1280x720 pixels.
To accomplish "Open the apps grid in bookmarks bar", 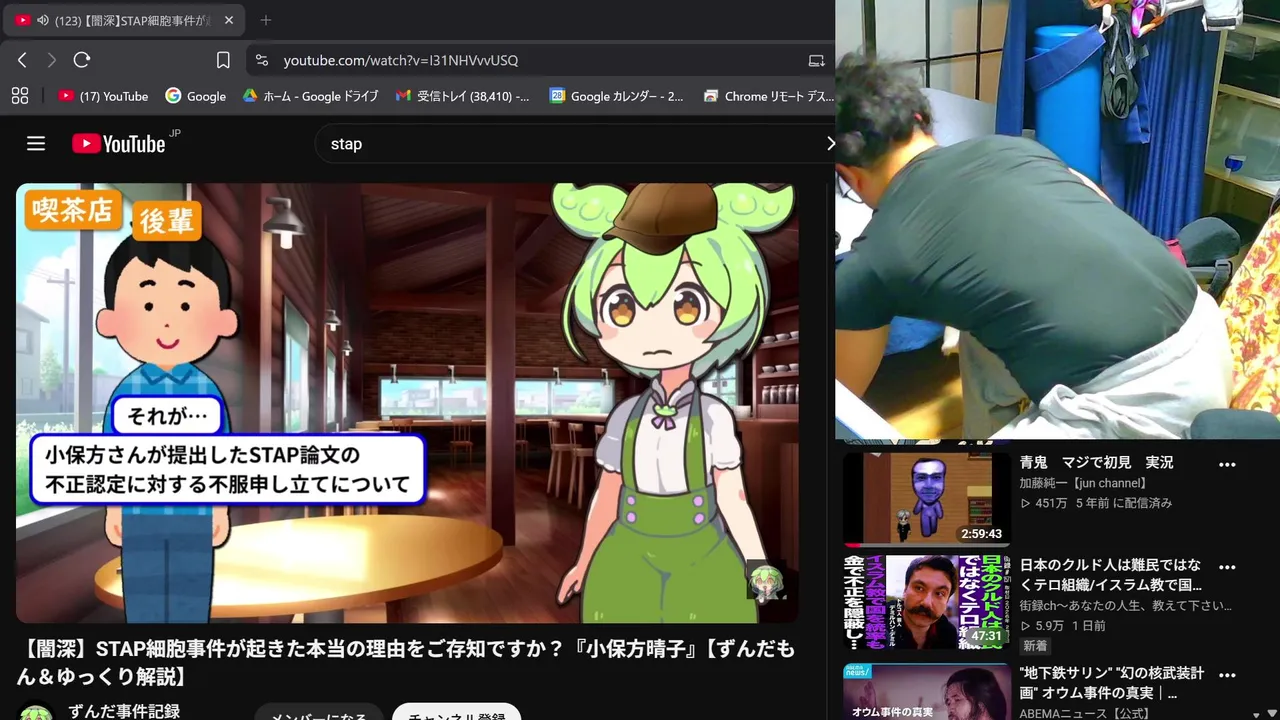I will (19, 96).
